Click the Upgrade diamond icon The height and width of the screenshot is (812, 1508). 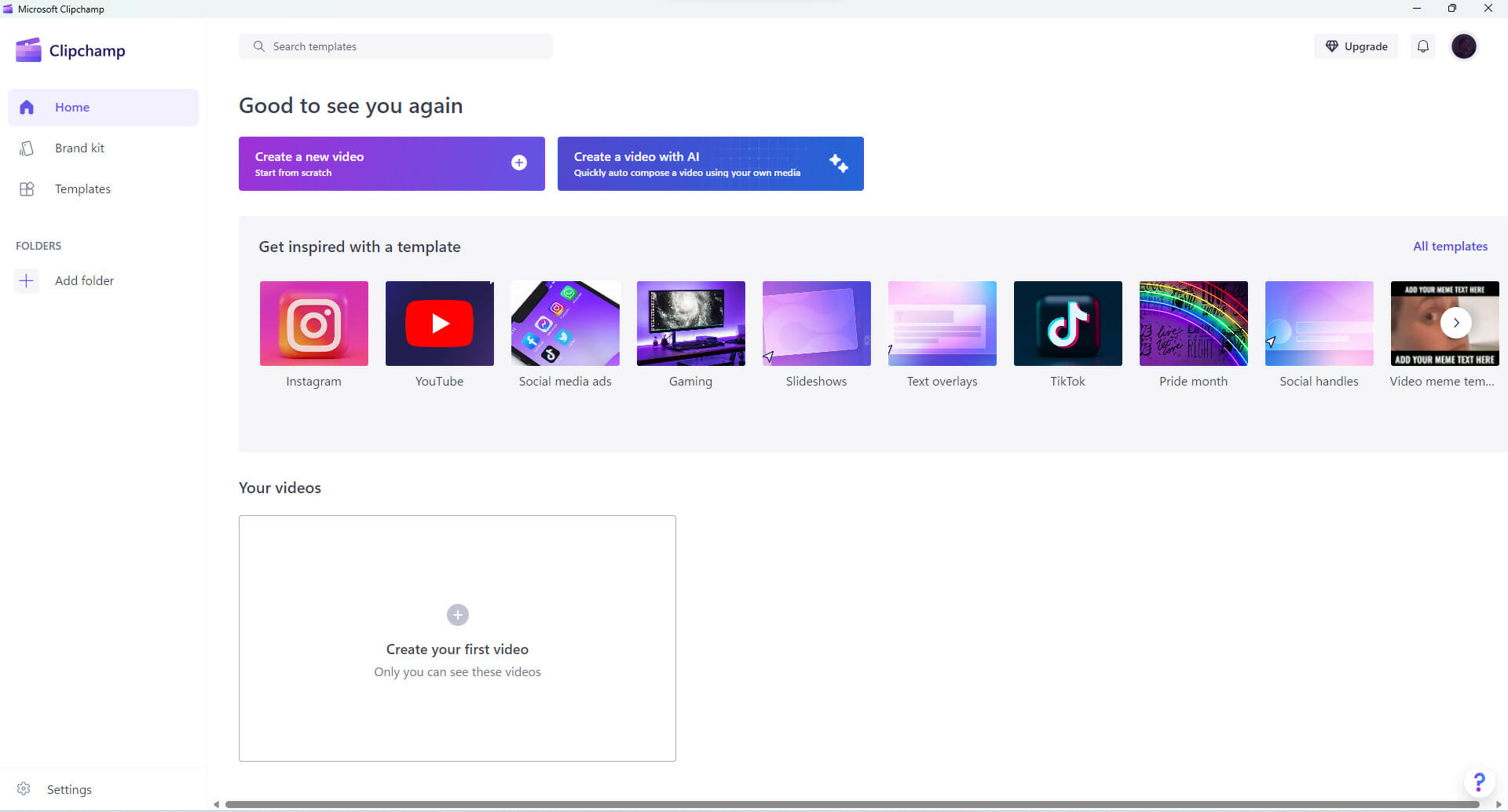[1332, 46]
